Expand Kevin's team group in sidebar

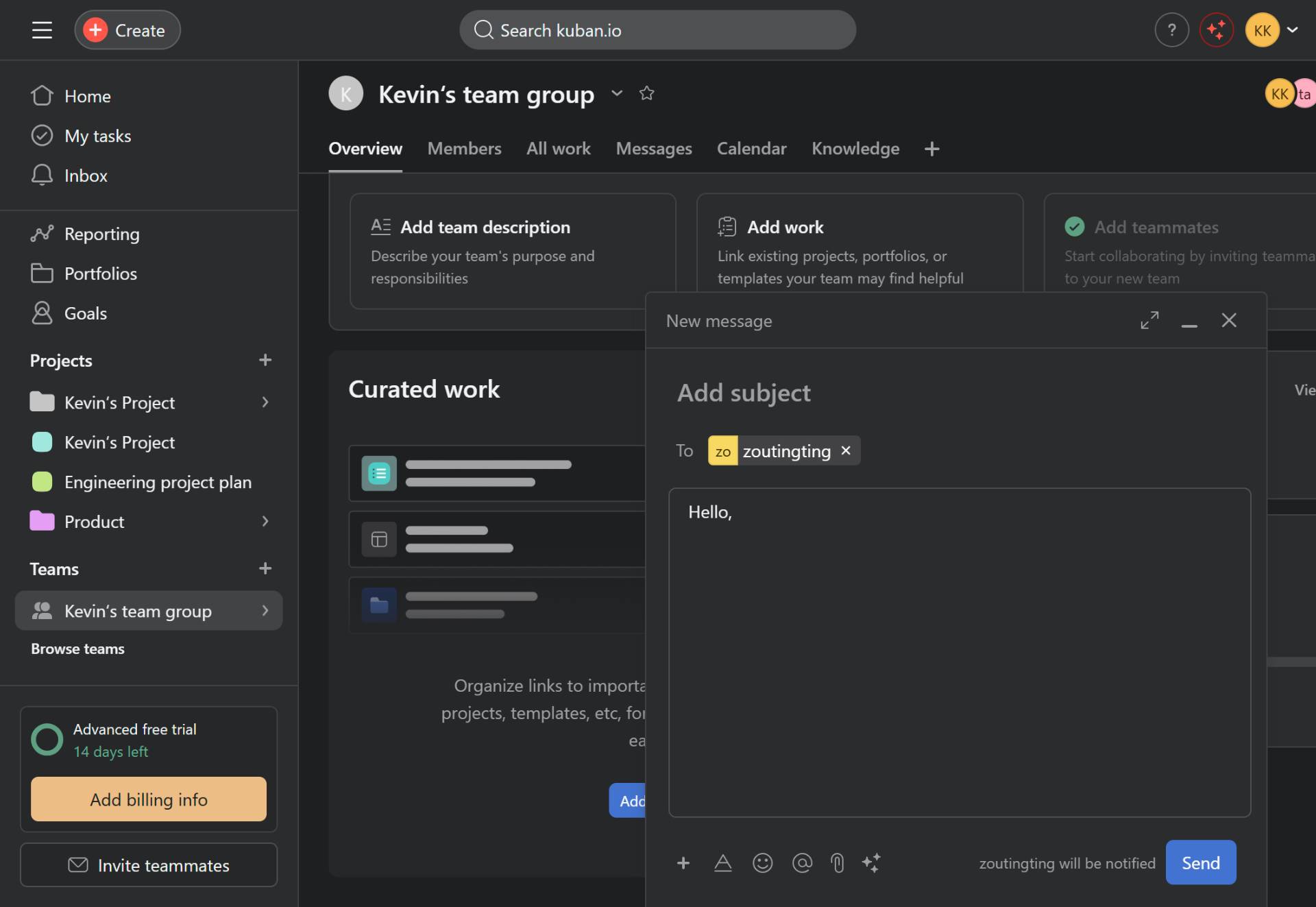265,611
